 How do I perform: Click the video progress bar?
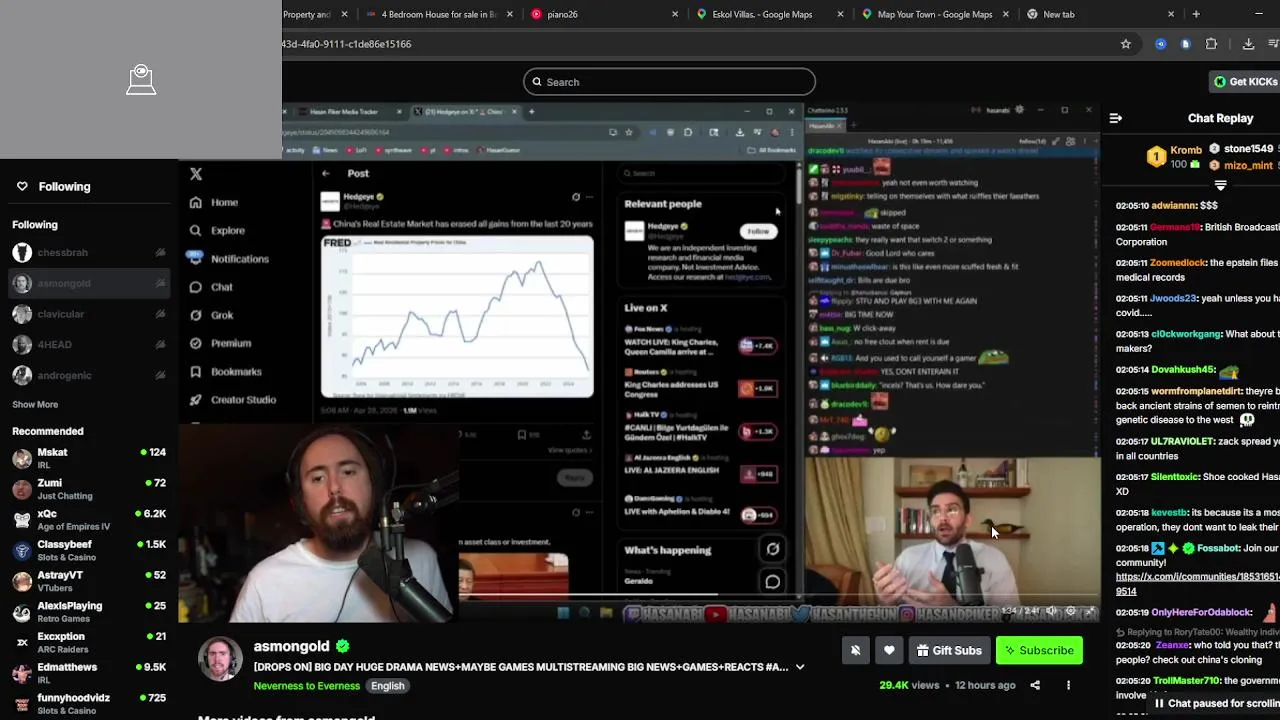(640, 596)
